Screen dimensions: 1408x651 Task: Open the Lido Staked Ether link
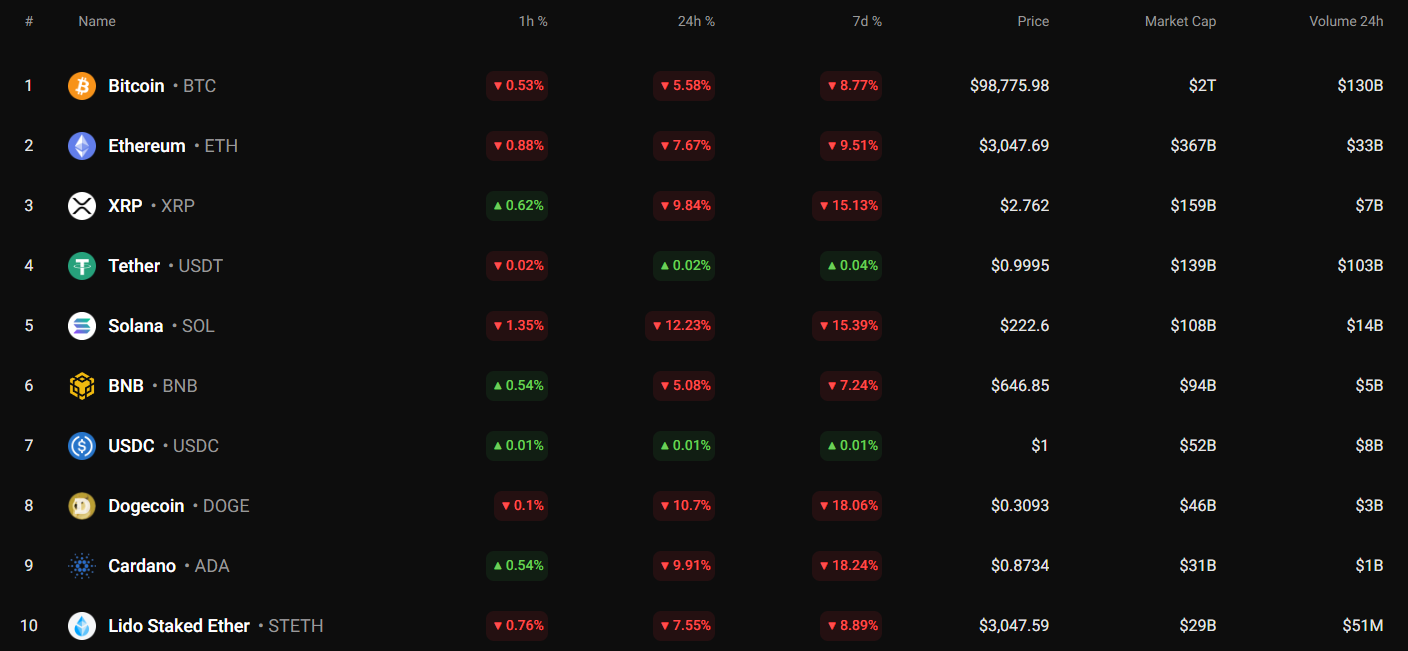(x=179, y=626)
